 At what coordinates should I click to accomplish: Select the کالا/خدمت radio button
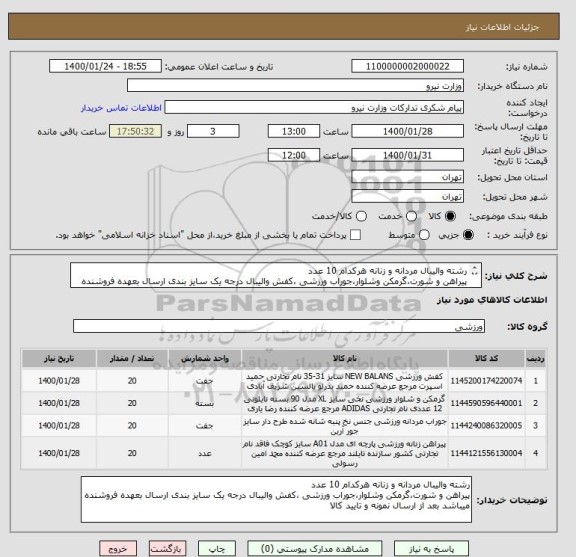361,216
